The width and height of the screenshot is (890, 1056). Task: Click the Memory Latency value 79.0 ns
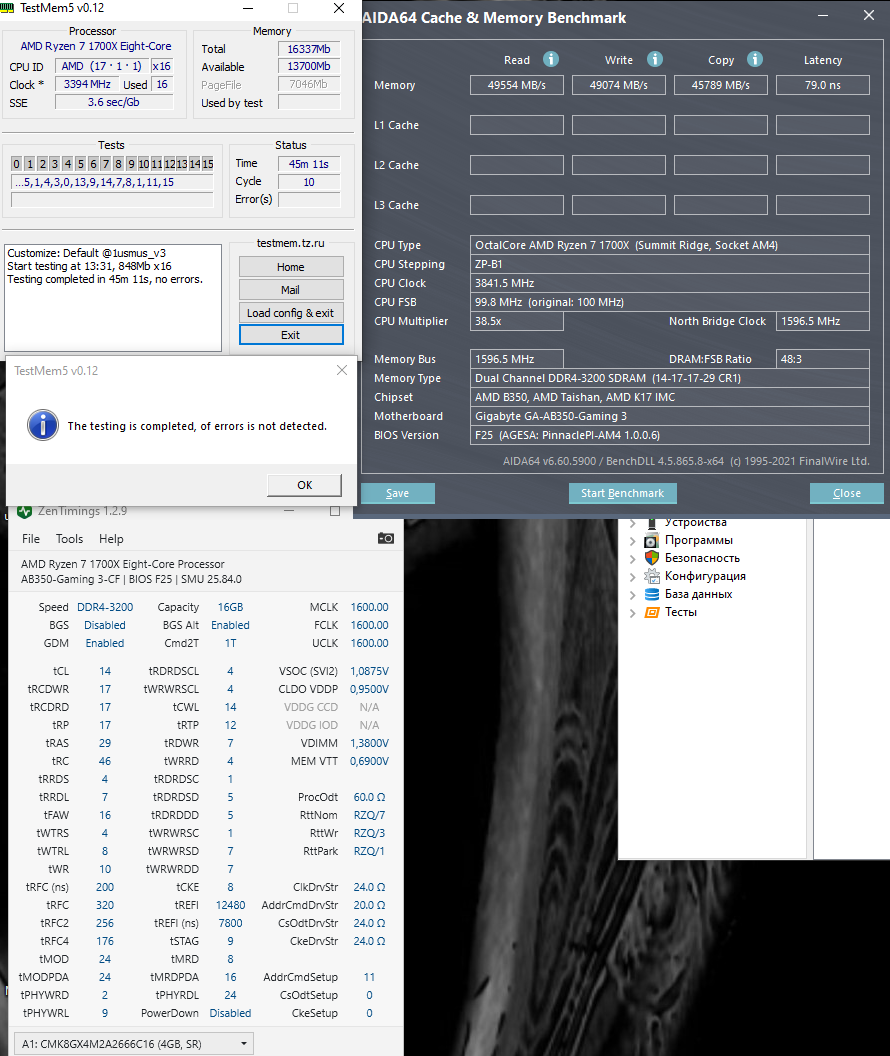pos(823,85)
